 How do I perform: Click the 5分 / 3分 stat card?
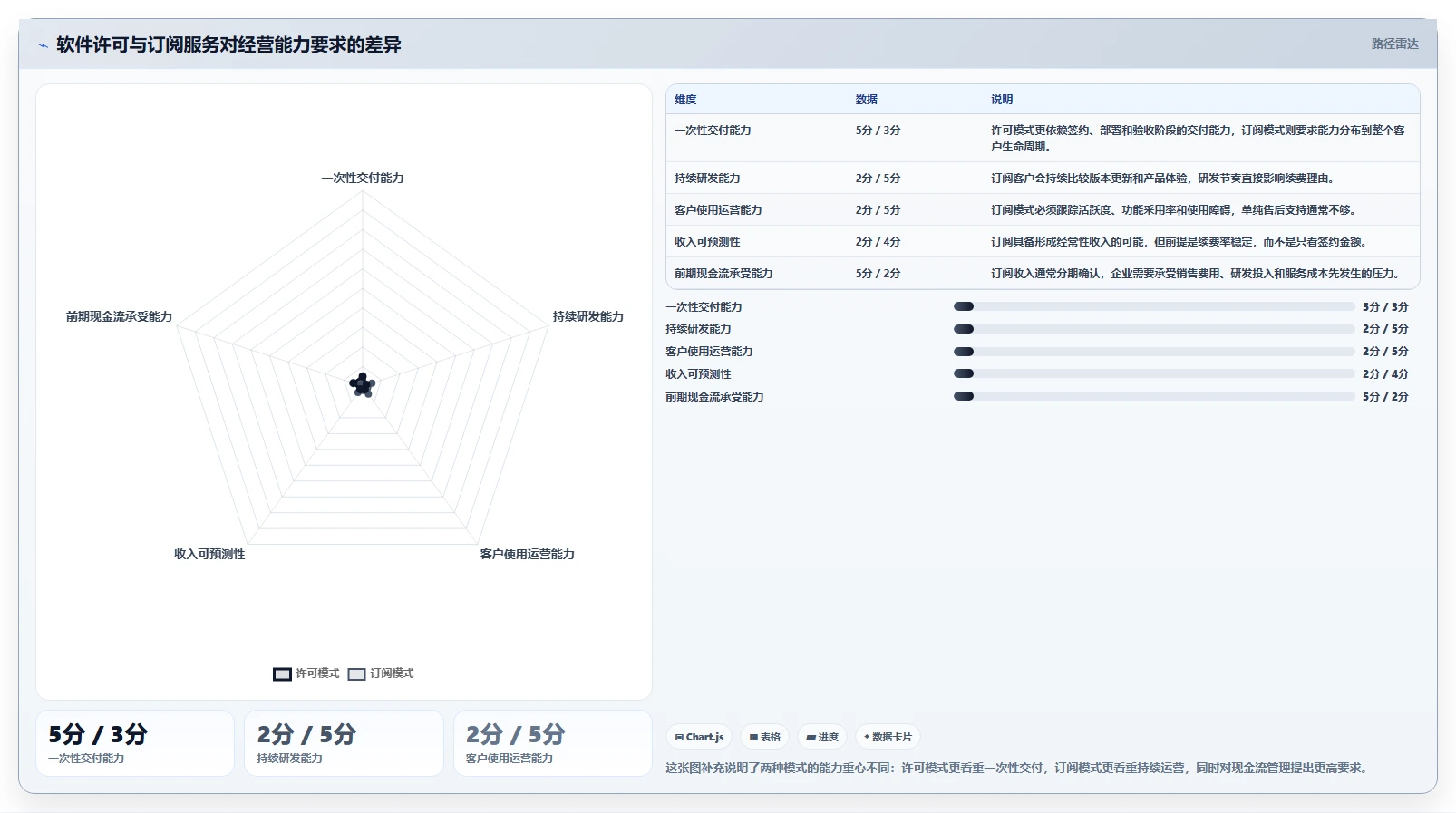click(x=135, y=743)
